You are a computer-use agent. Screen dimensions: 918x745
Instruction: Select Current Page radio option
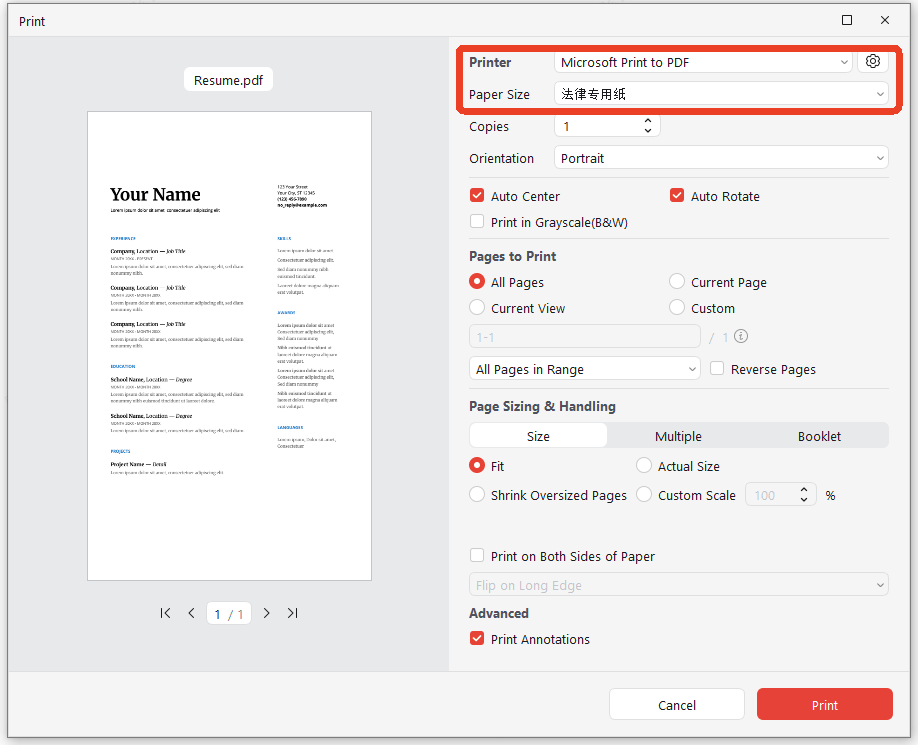pyautogui.click(x=677, y=281)
